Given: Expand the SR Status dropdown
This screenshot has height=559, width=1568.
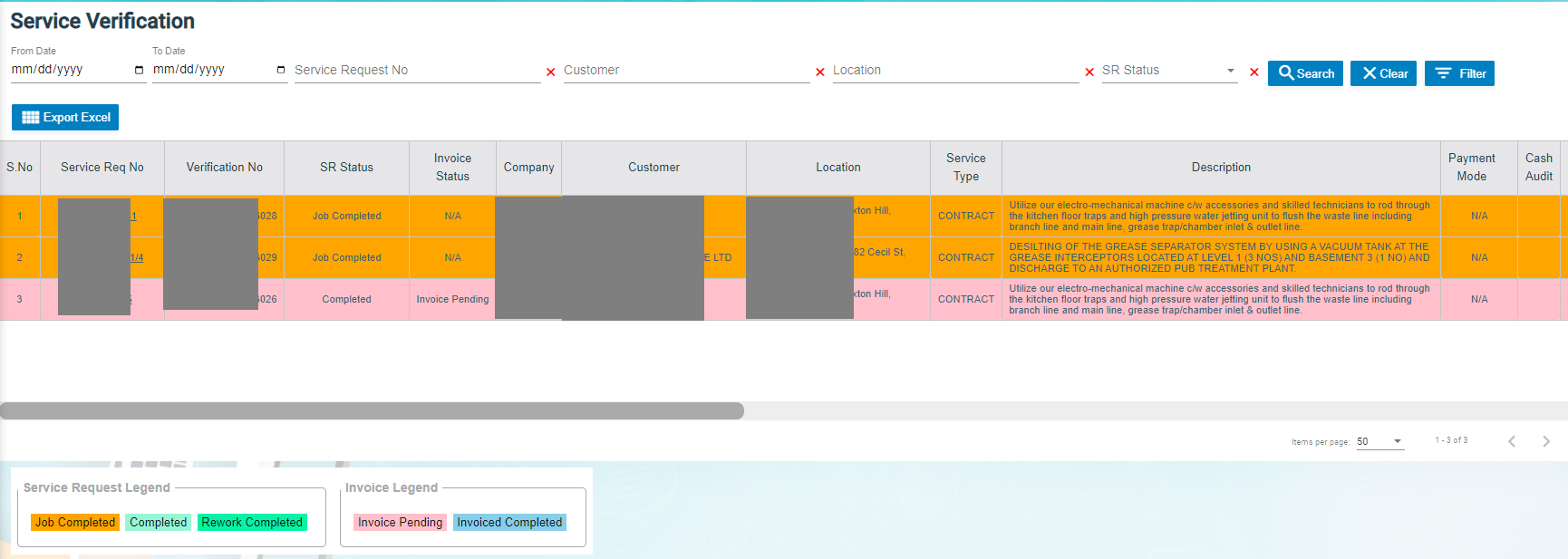Looking at the screenshot, I should pyautogui.click(x=1230, y=71).
